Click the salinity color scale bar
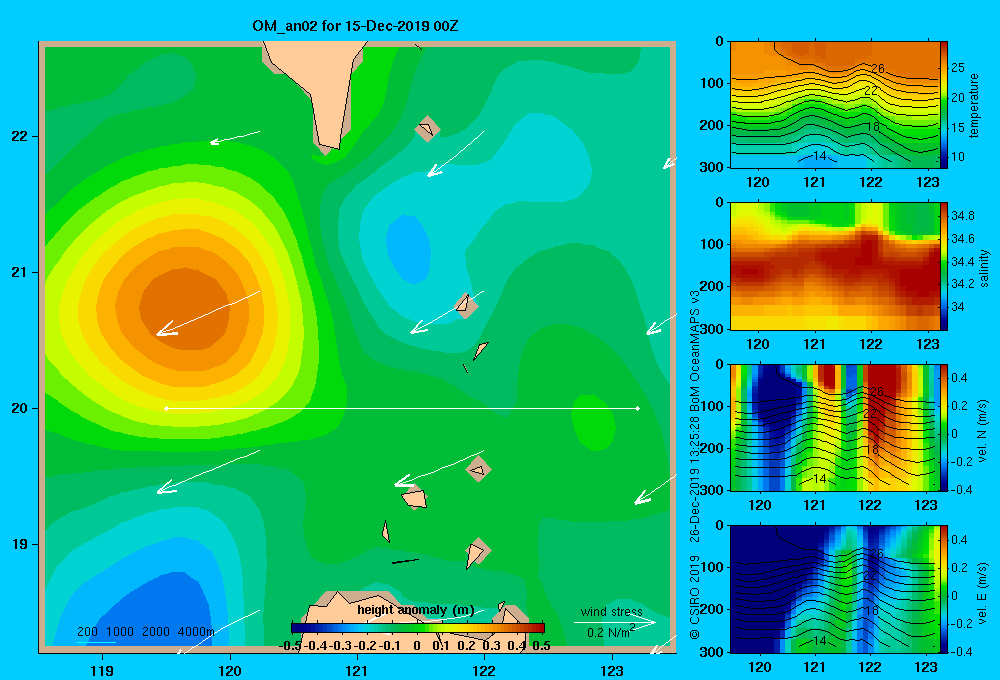The width and height of the screenshot is (1000, 680). [944, 266]
